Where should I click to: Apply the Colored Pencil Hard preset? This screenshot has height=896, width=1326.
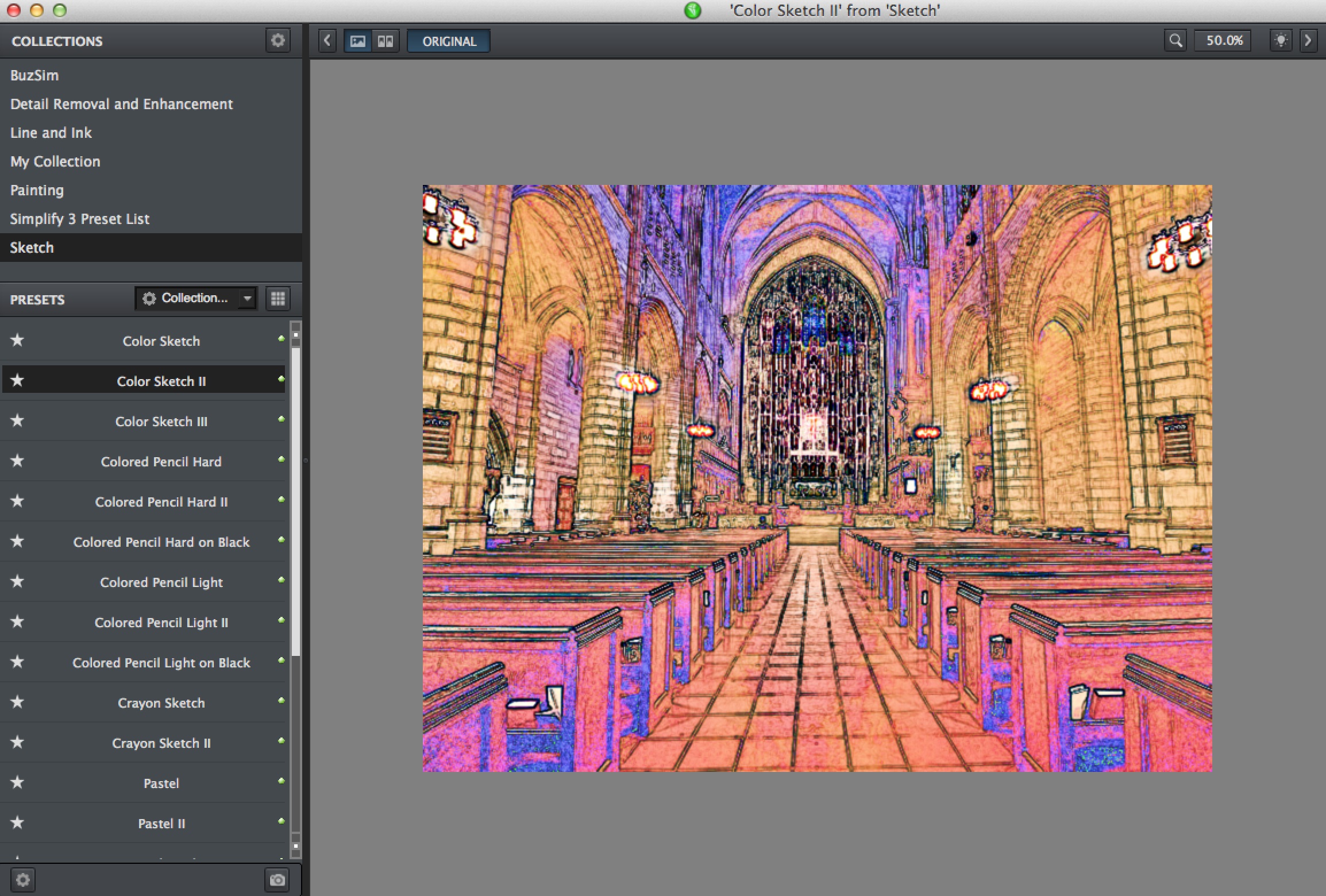[x=144, y=461]
